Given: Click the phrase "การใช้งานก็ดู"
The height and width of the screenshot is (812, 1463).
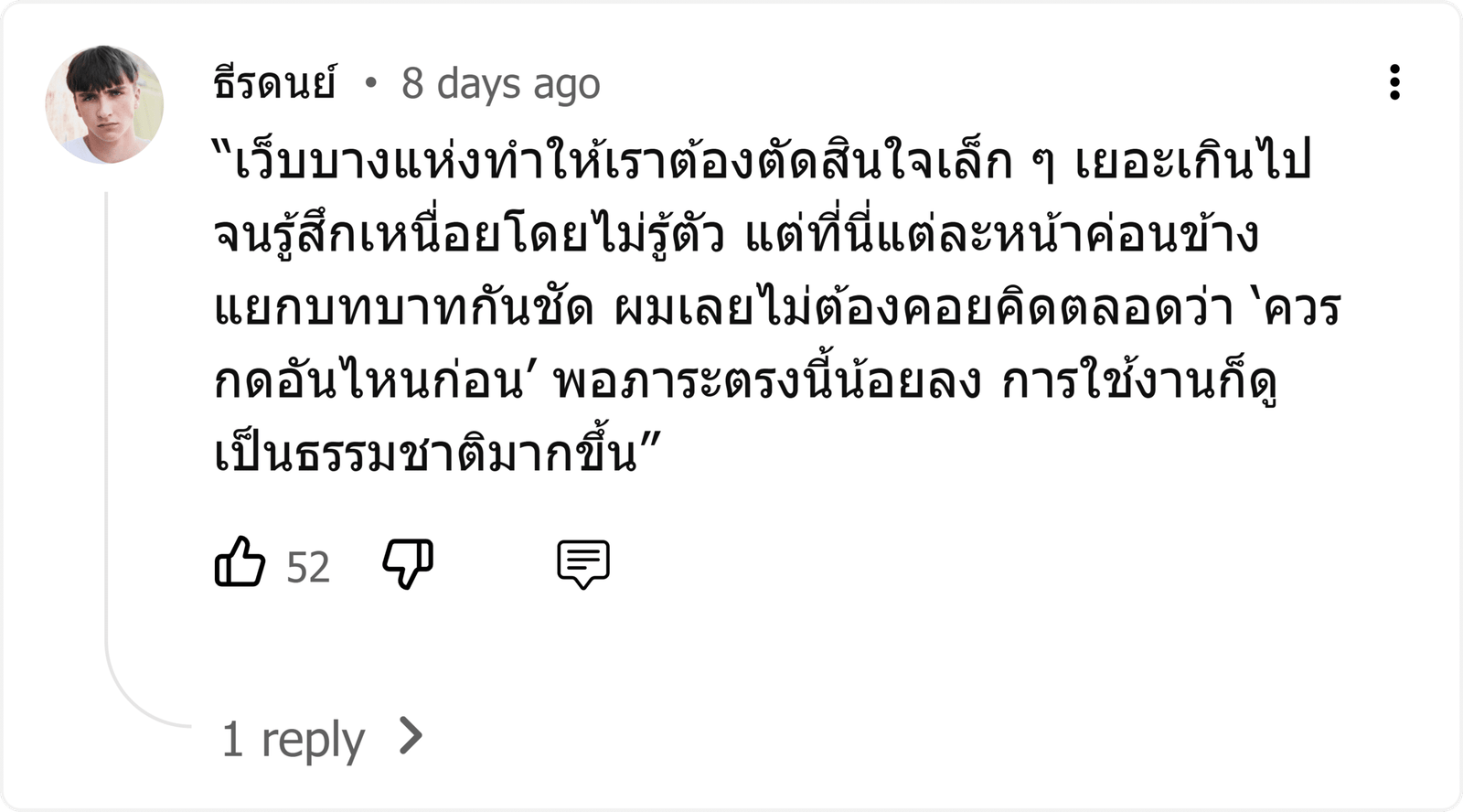Looking at the screenshot, I should [1138, 381].
